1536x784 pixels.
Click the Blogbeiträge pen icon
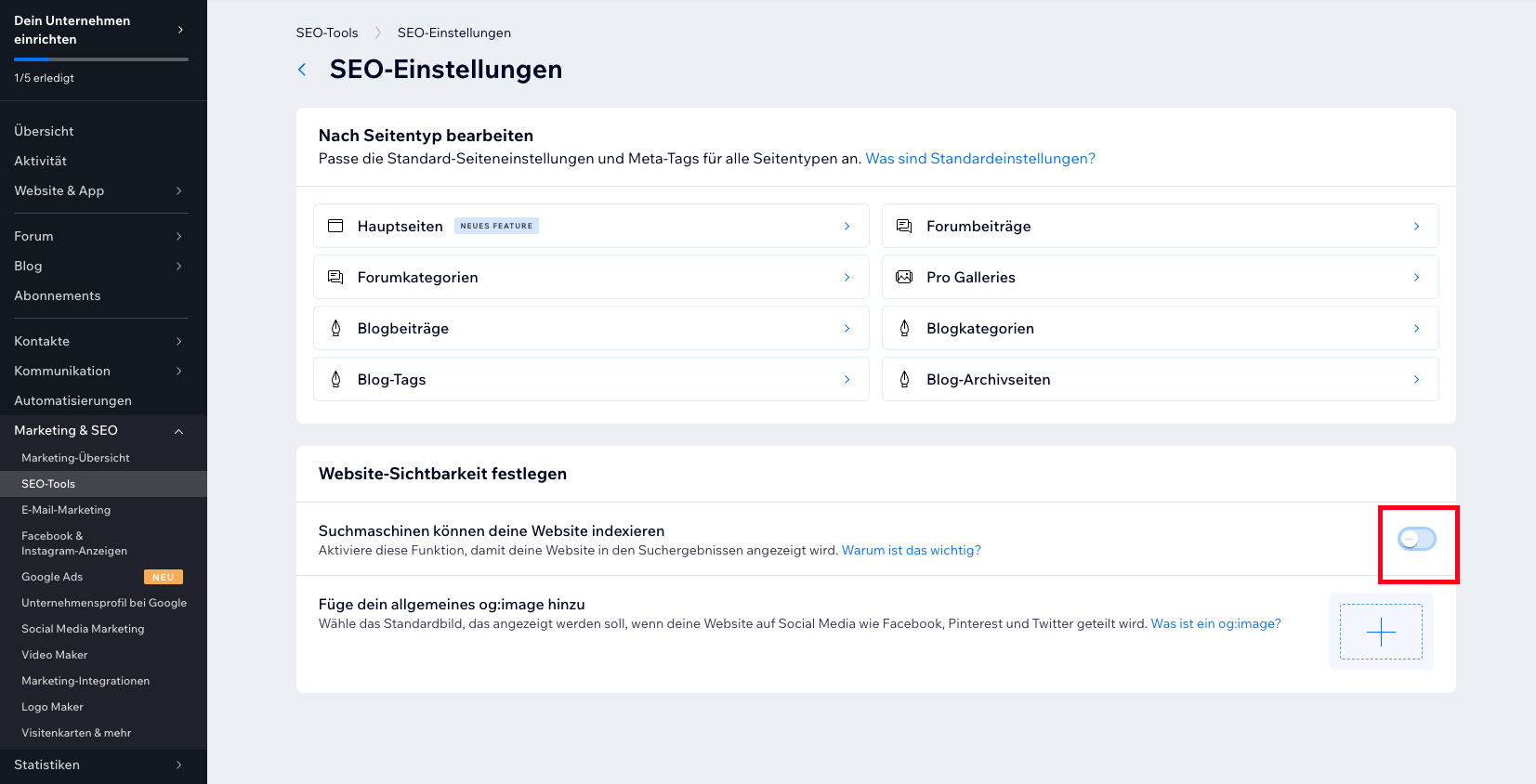click(x=336, y=328)
